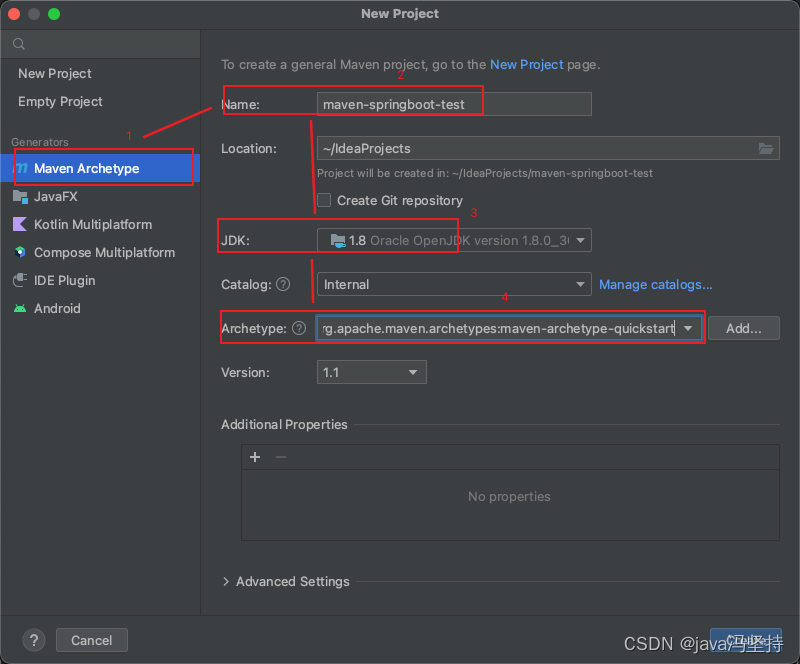Add a property with the plus icon
Image resolution: width=800 pixels, height=664 pixels.
coord(255,457)
